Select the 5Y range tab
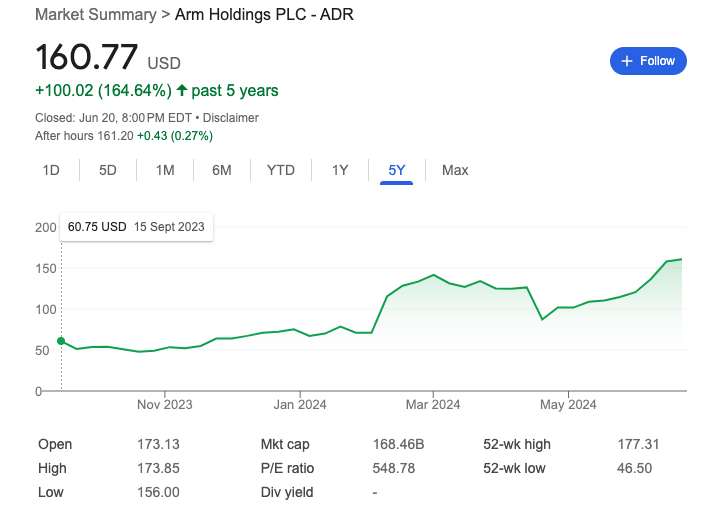The width and height of the screenshot is (705, 510). pyautogui.click(x=397, y=170)
